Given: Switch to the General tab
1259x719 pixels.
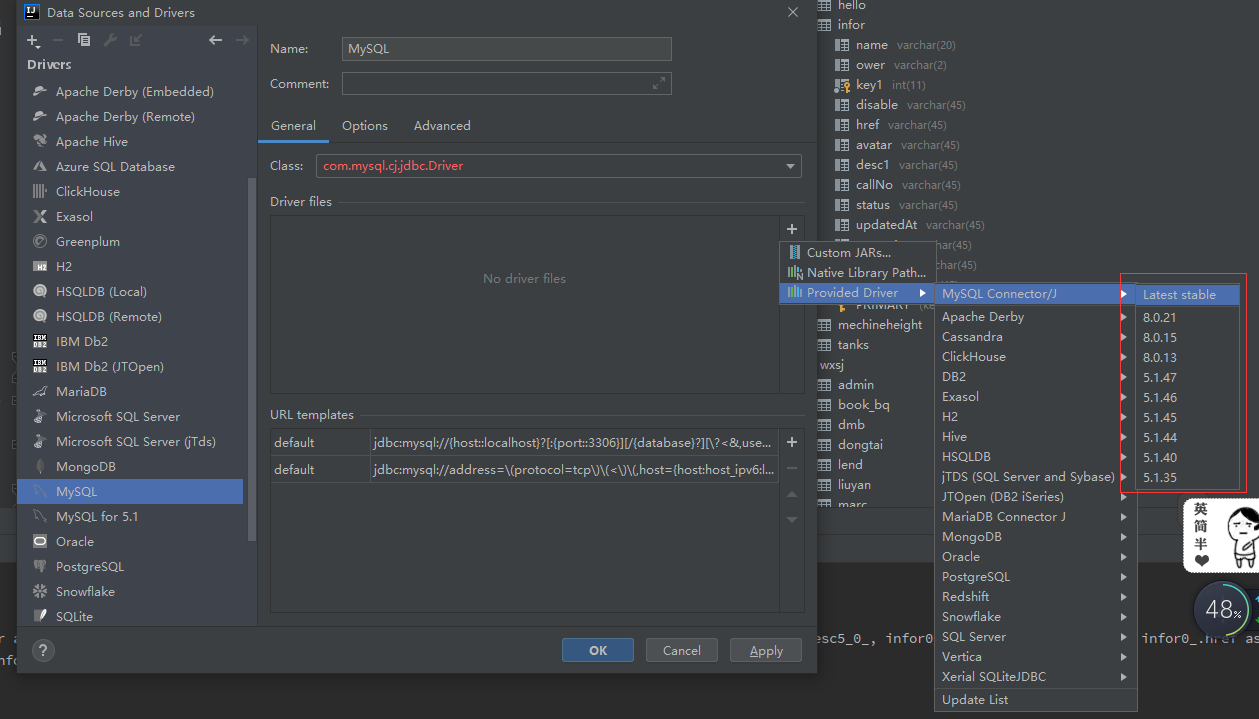Looking at the screenshot, I should tap(293, 126).
